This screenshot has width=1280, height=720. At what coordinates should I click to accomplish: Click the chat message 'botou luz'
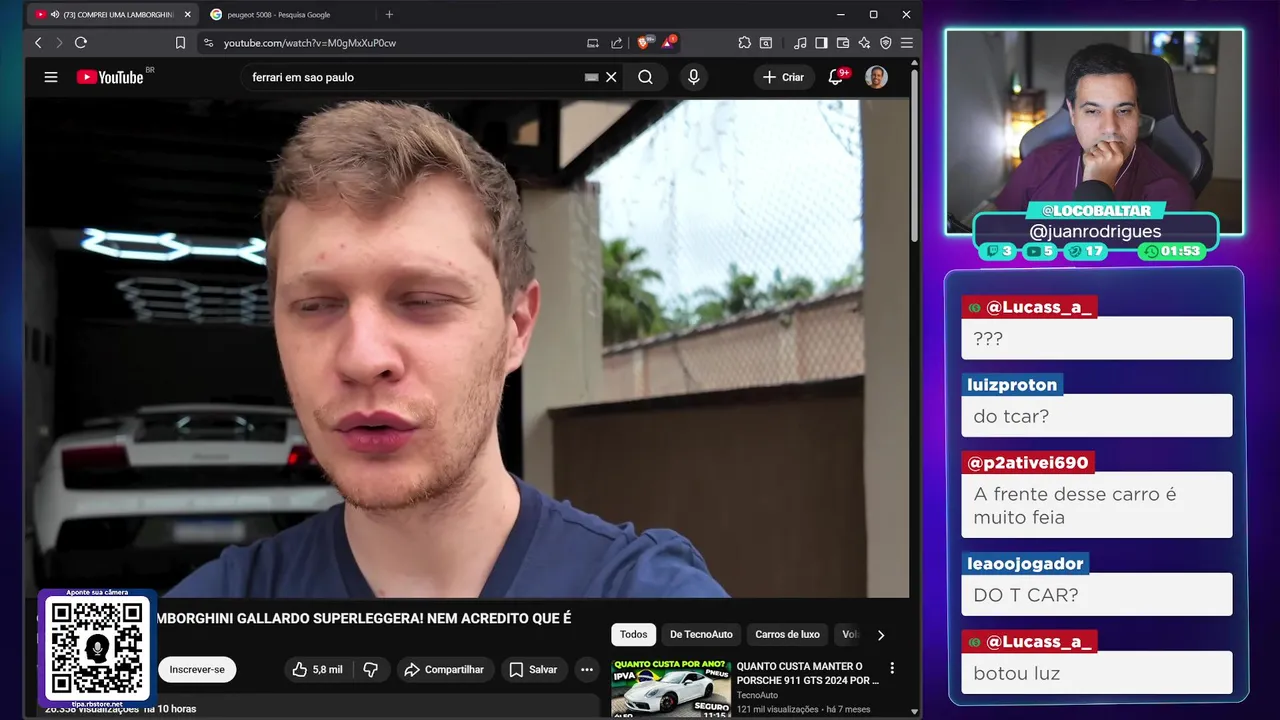(x=1097, y=673)
